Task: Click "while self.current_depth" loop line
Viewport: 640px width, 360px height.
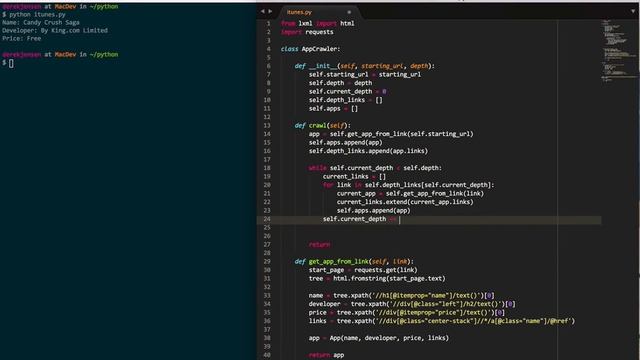Action: (375, 168)
